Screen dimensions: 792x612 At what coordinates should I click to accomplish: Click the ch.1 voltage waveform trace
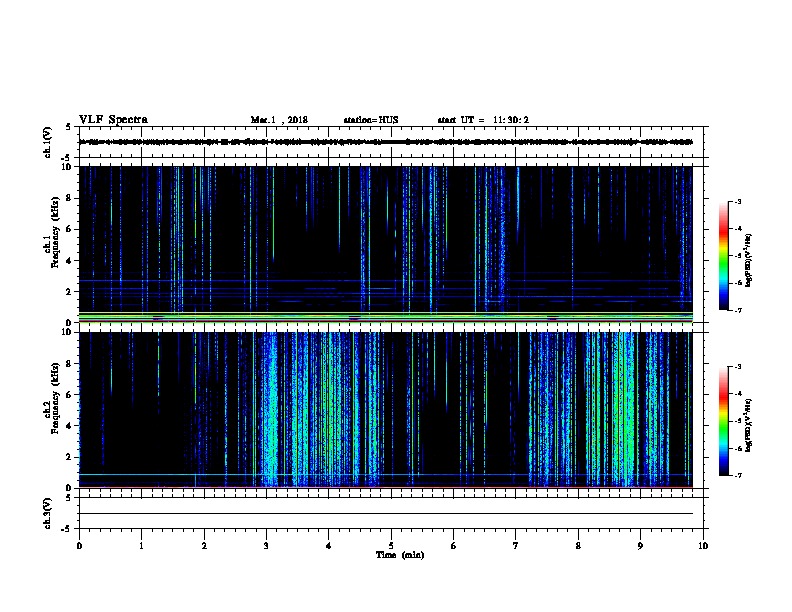tap(385, 142)
